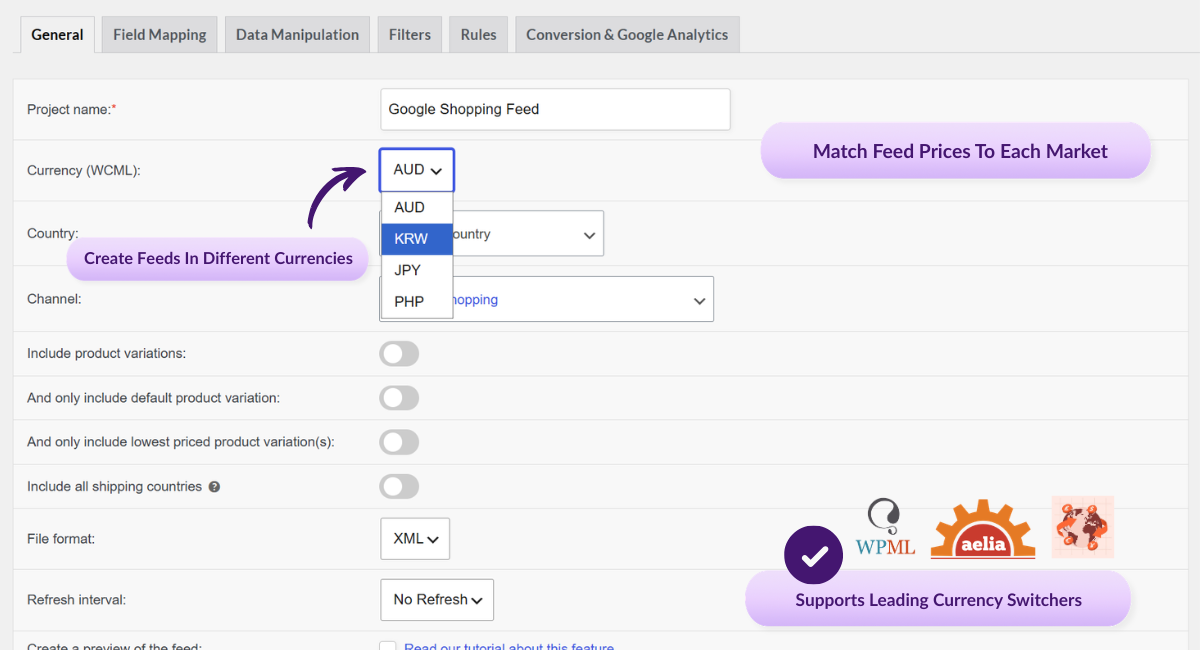The image size is (1200, 650).
Task: Click the 'Refresh interval:' label
Action: pos(77,600)
